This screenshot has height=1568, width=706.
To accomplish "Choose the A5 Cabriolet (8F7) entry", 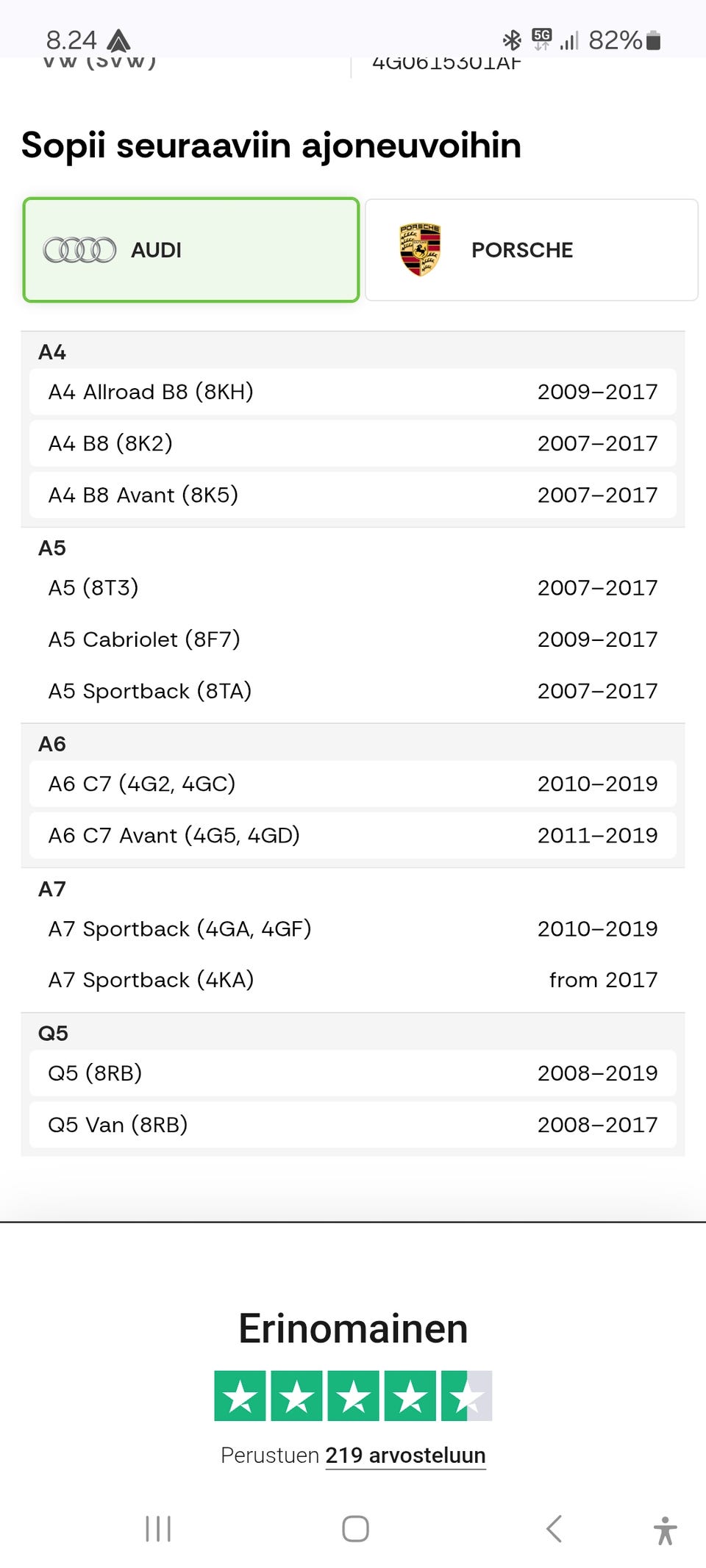I will point(353,639).
